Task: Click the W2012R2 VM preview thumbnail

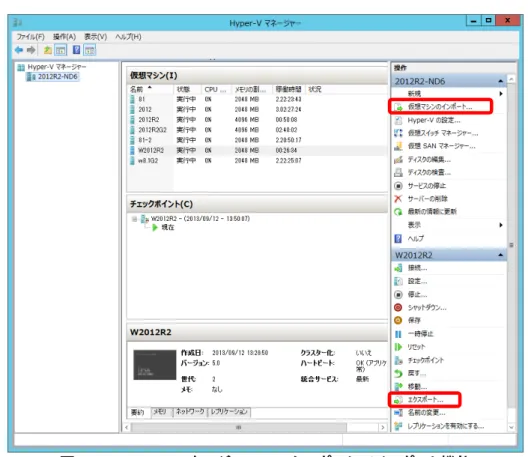Action: click(x=155, y=365)
